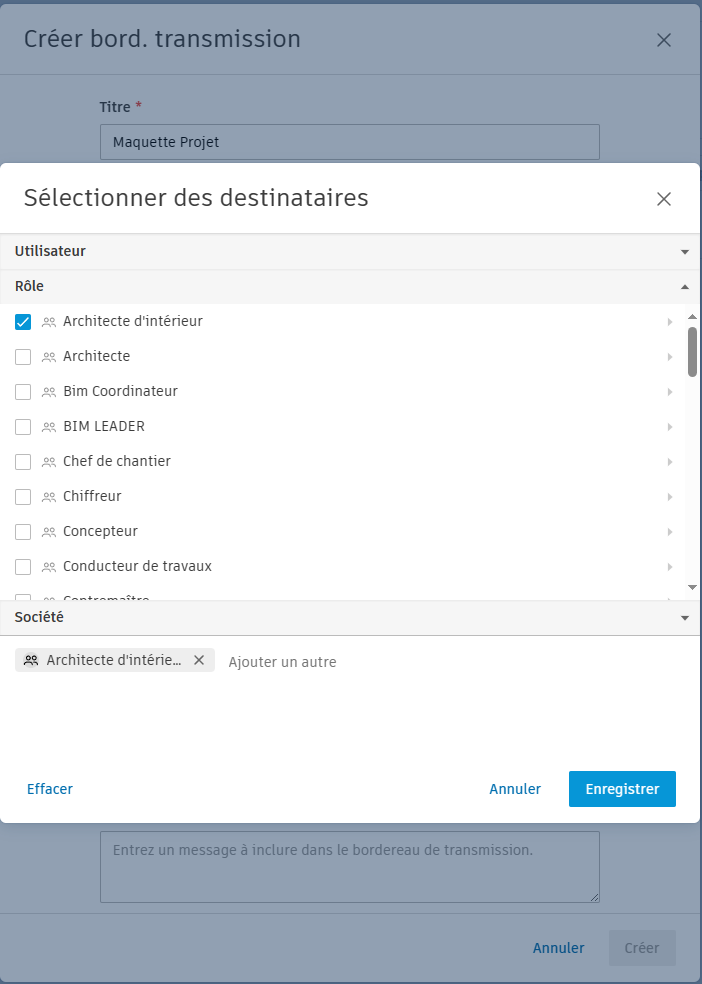Click the Effacer link
The width and height of the screenshot is (702, 984).
click(x=49, y=789)
